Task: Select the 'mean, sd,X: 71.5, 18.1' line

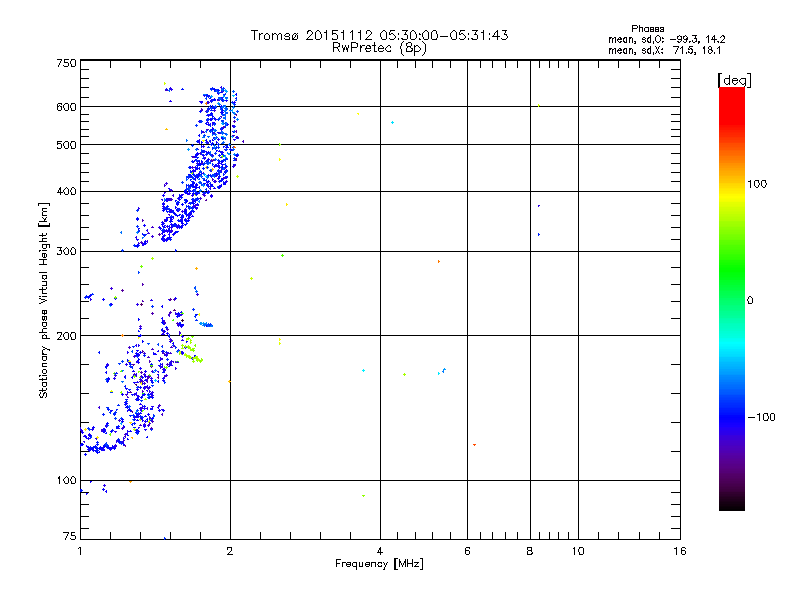Action: pos(664,50)
